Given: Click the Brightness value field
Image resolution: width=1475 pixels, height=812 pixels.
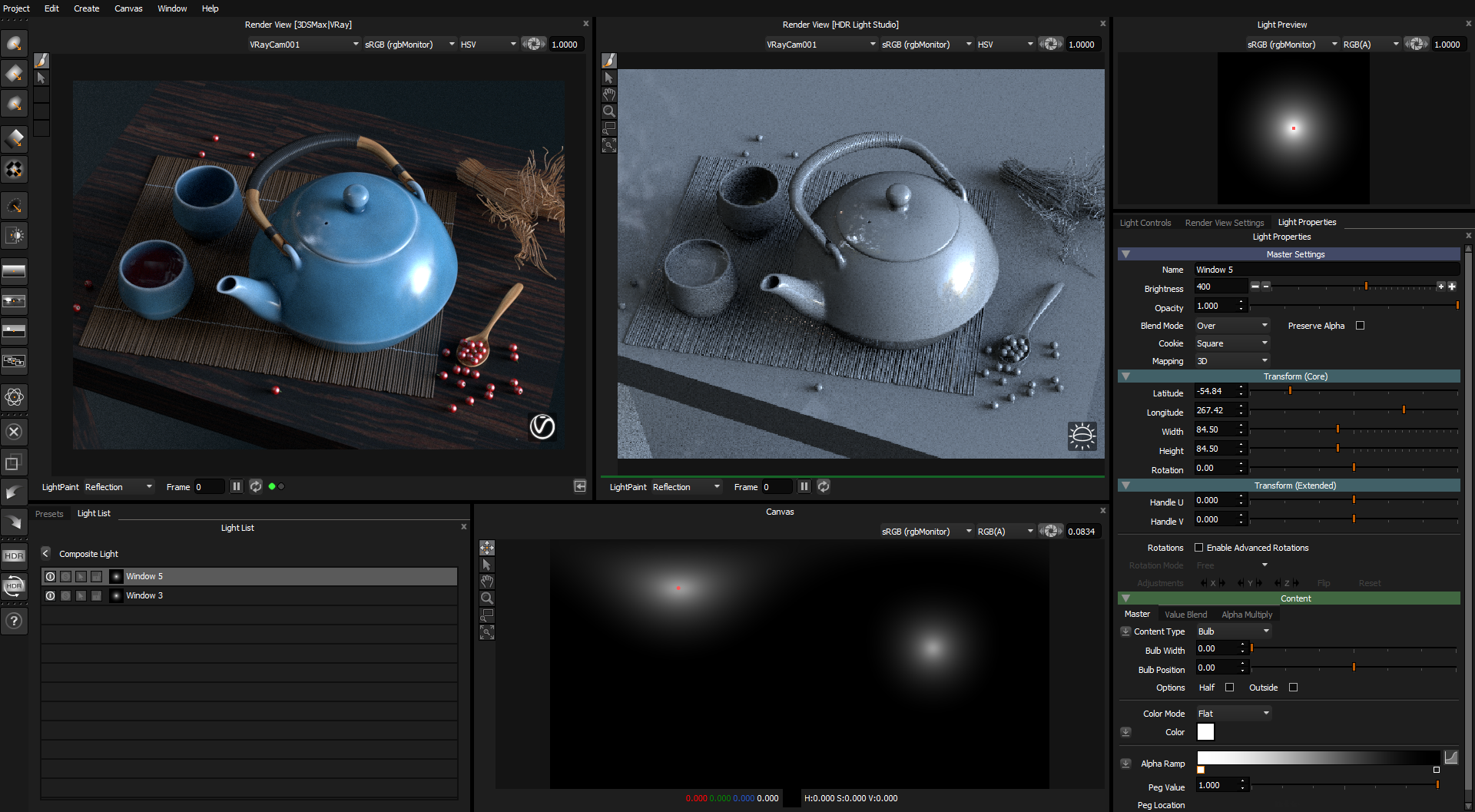Looking at the screenshot, I should 1221,287.
